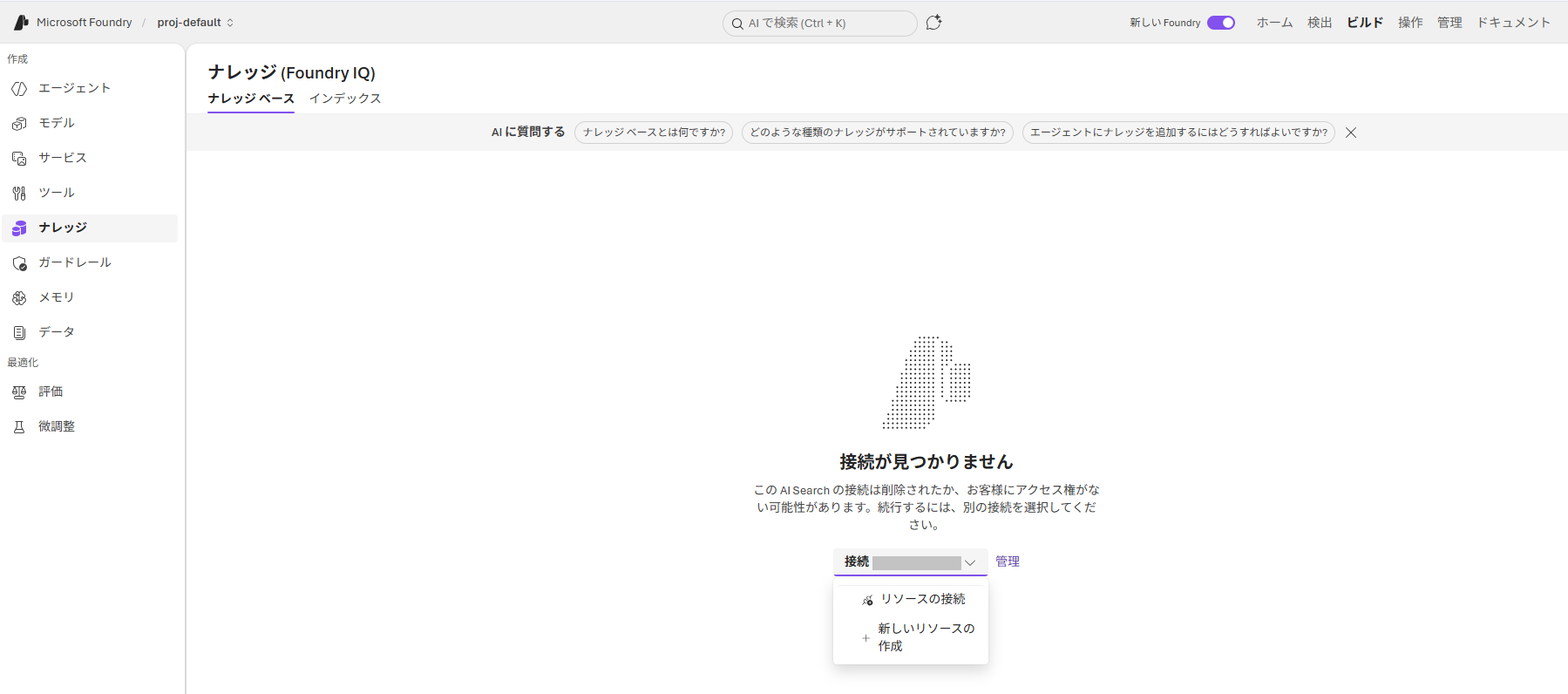Click the magnifier icon in search box
Screen dimensions: 1568x694
tap(737, 24)
